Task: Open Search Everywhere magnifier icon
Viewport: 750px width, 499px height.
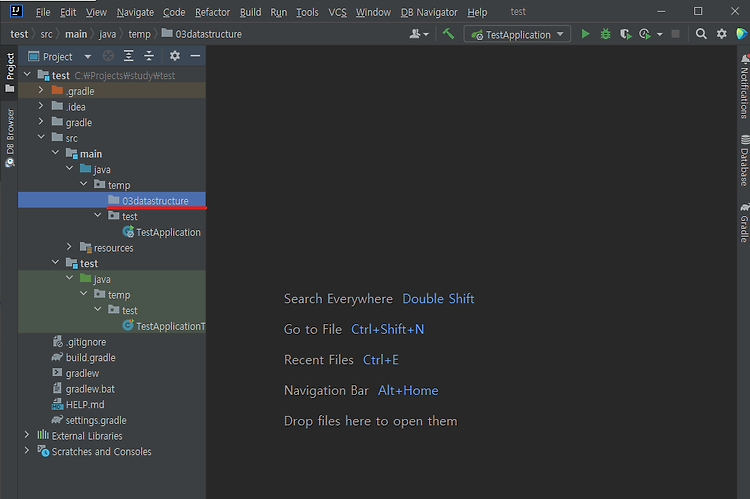Action: pyautogui.click(x=701, y=34)
